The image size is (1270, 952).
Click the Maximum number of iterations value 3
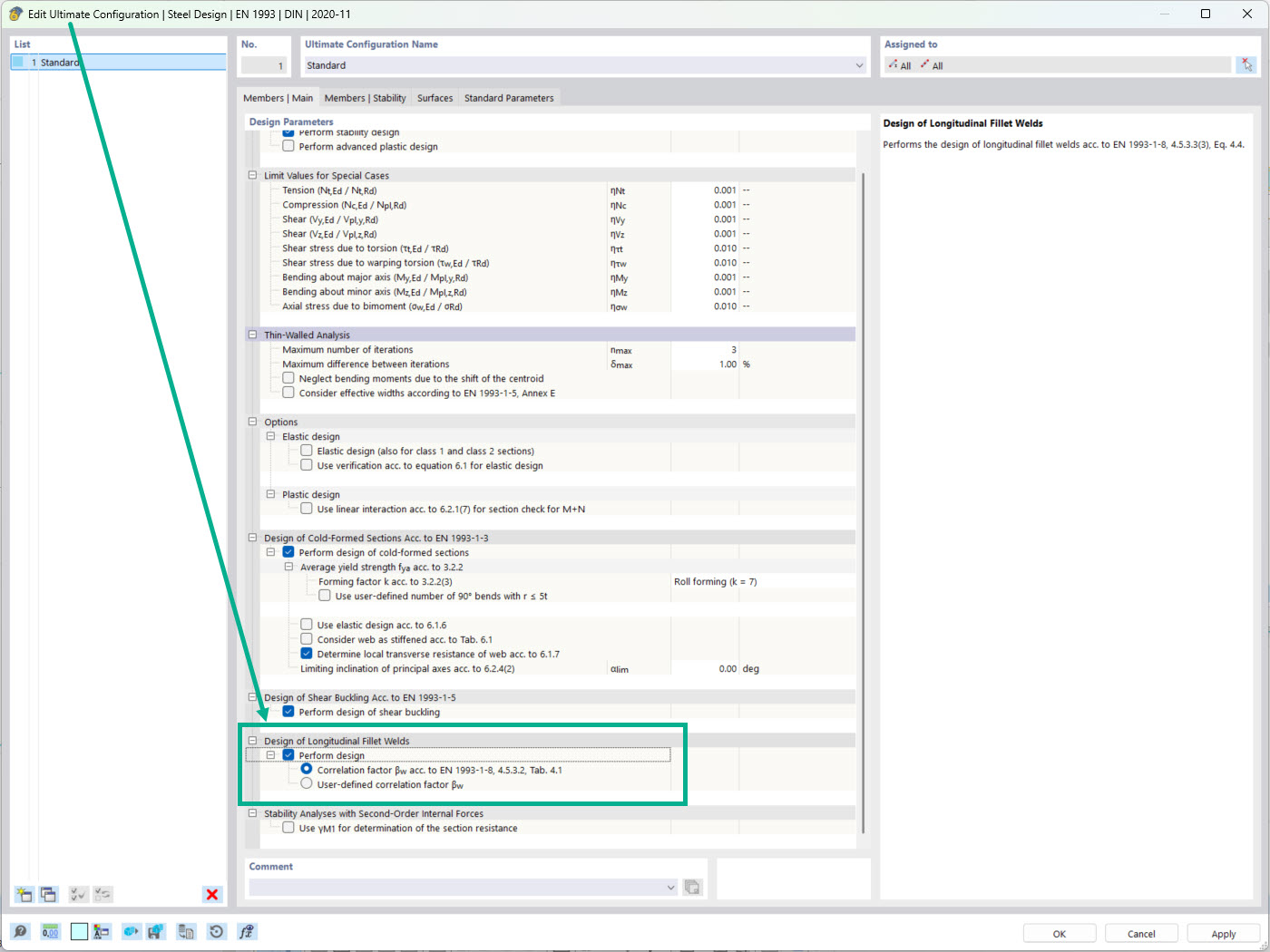coord(705,349)
